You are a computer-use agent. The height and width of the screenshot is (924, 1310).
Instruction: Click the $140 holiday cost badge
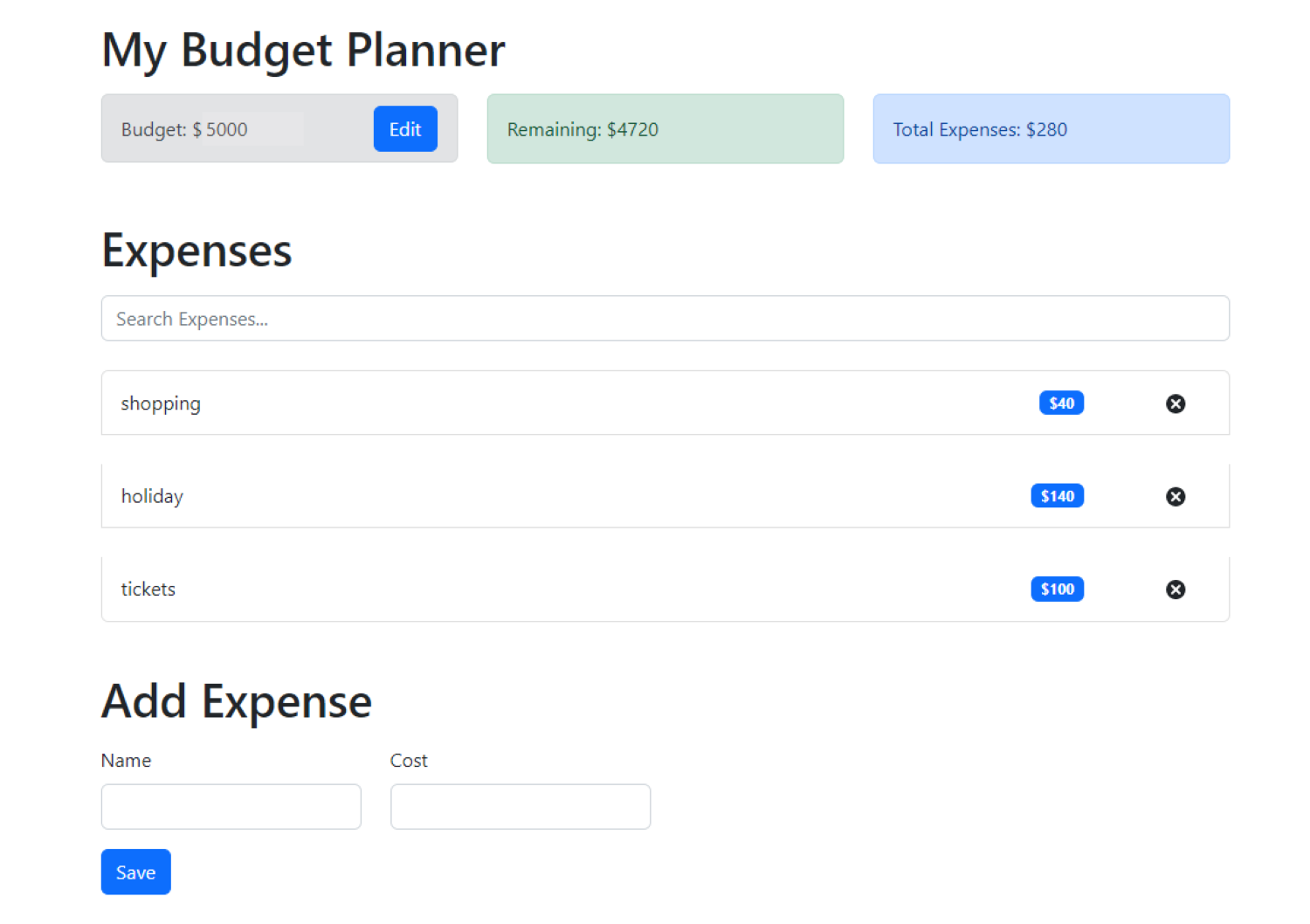[1057, 496]
